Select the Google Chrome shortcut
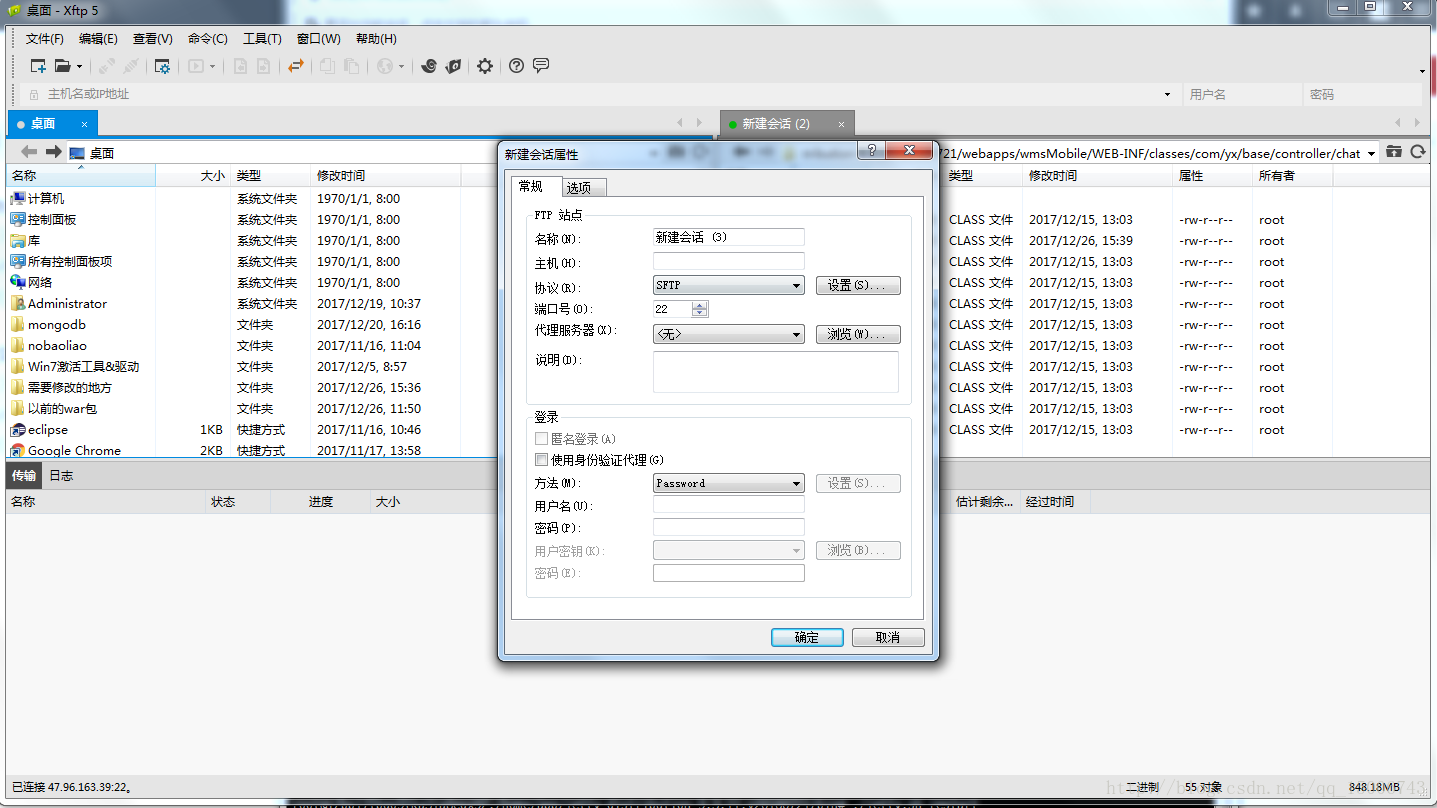Screen dimensions: 1437x808 point(66,450)
